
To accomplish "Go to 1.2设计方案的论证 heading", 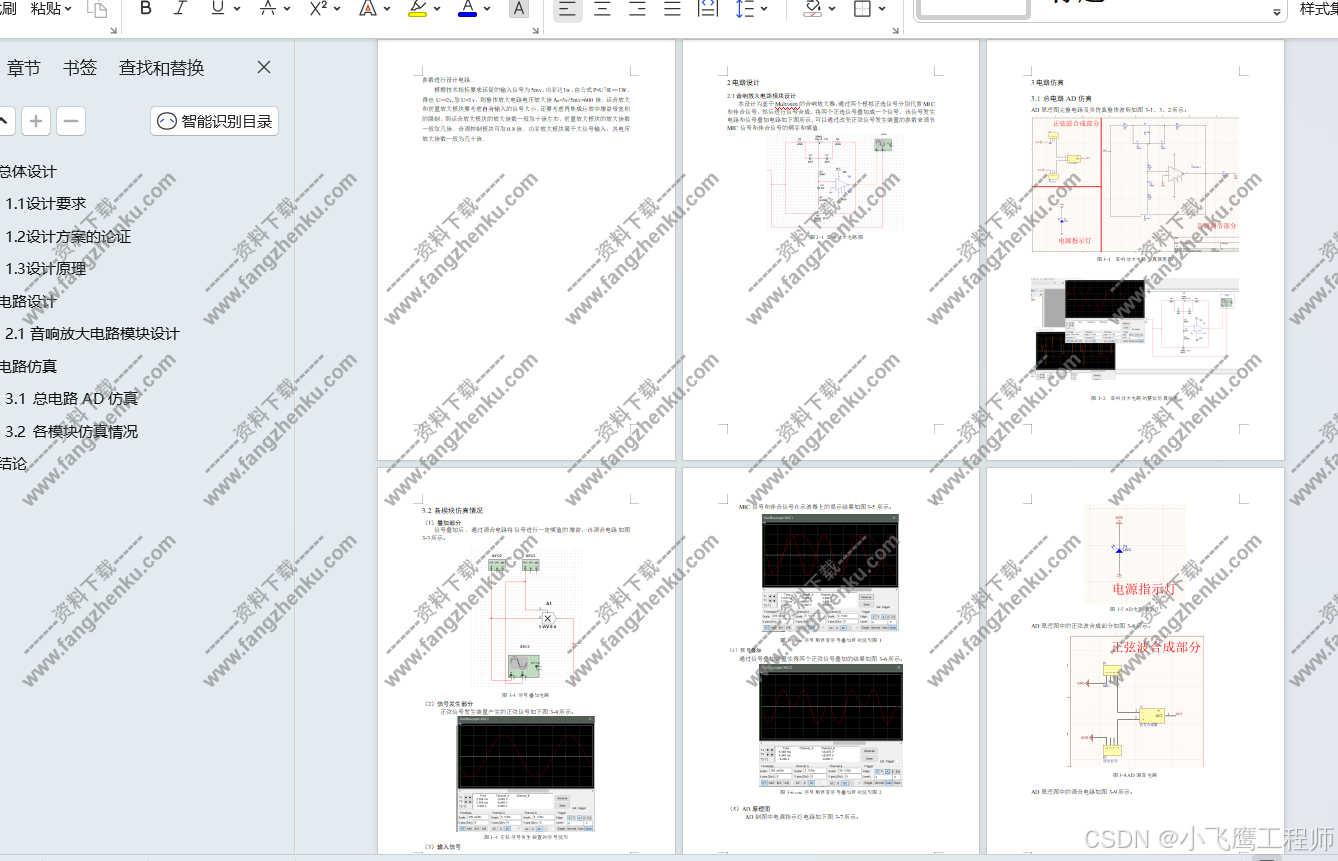I will coord(68,237).
